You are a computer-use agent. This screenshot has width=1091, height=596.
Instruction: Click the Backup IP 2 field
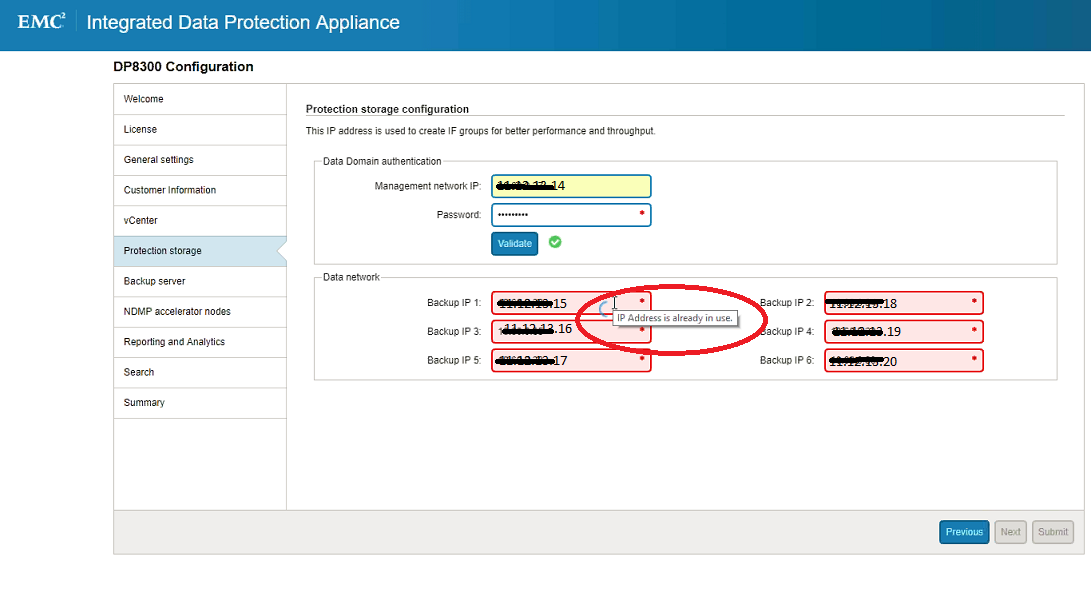903,303
